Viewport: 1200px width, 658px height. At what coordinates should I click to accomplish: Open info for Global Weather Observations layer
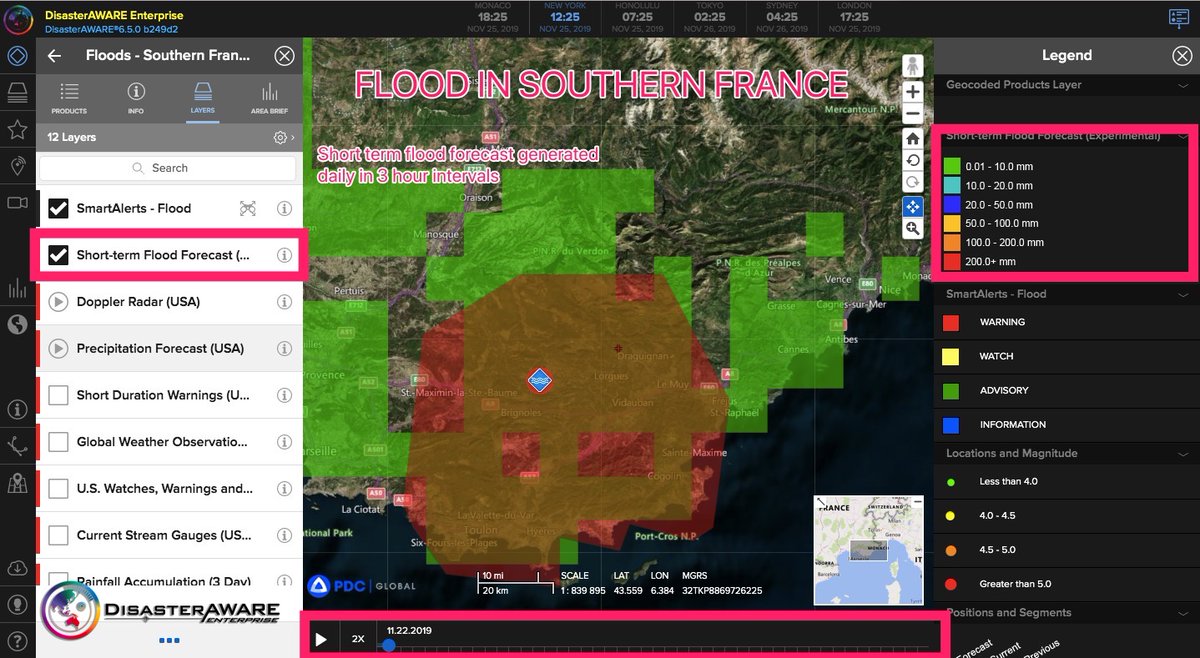coord(284,442)
